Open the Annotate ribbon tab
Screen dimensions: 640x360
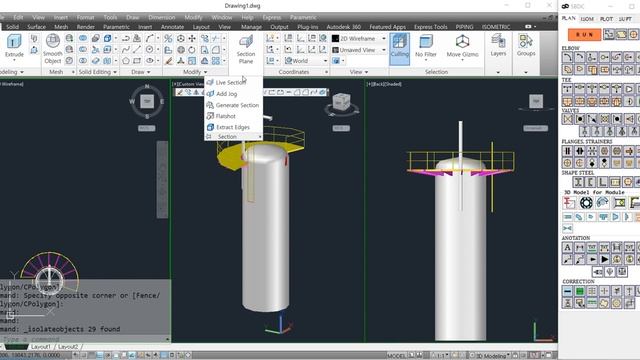pos(172,27)
